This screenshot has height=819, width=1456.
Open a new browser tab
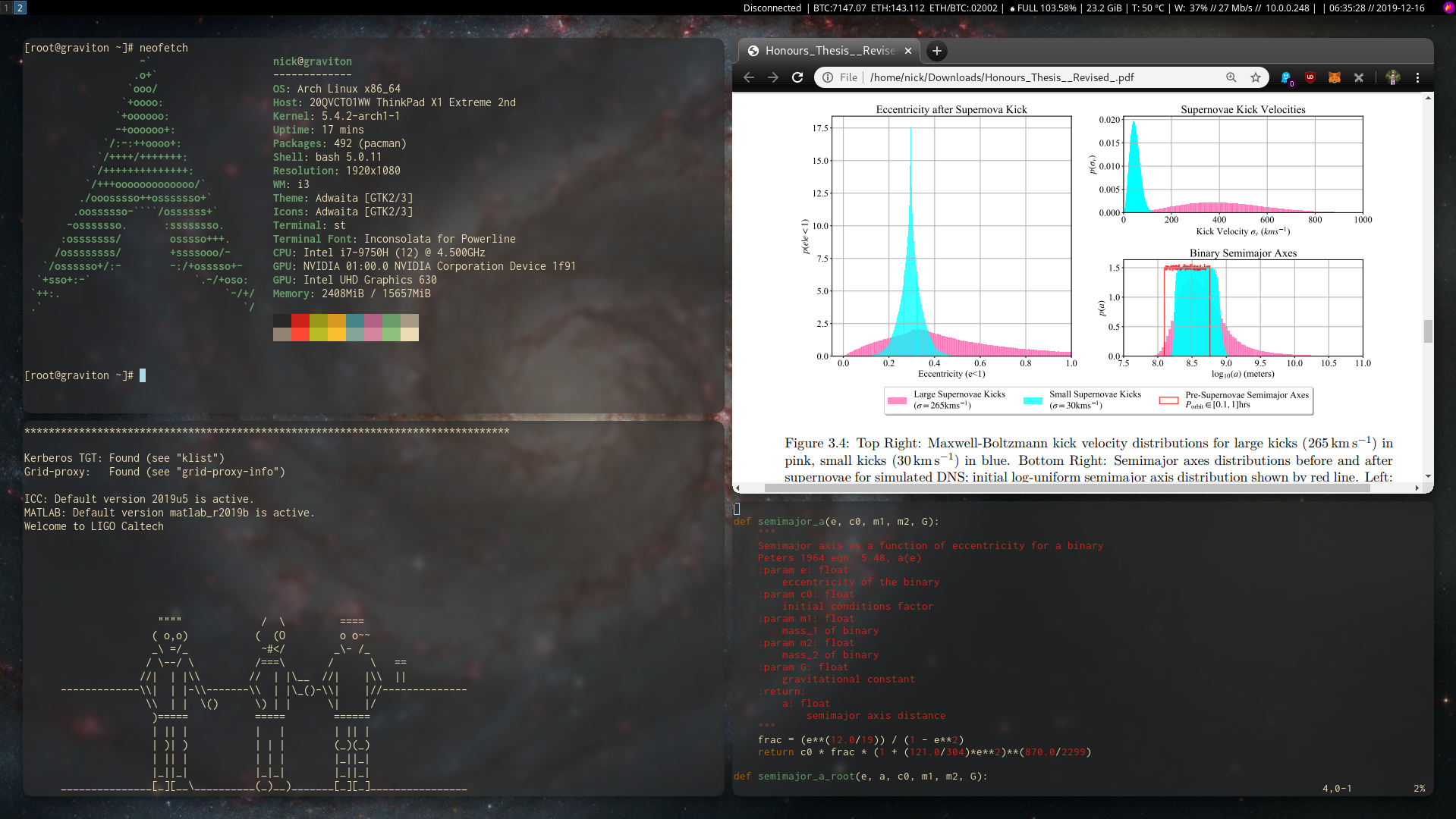937,51
